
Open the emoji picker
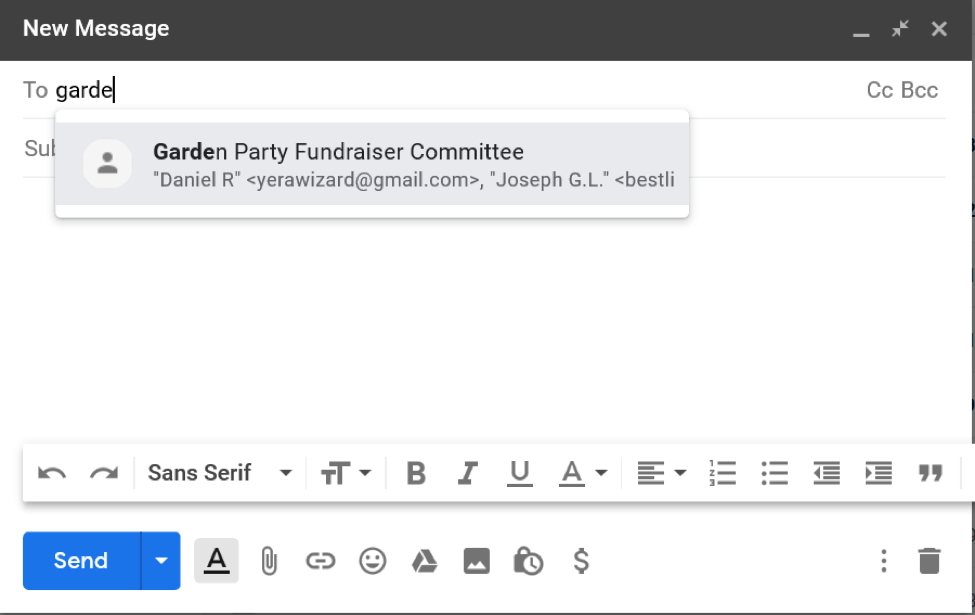(372, 561)
